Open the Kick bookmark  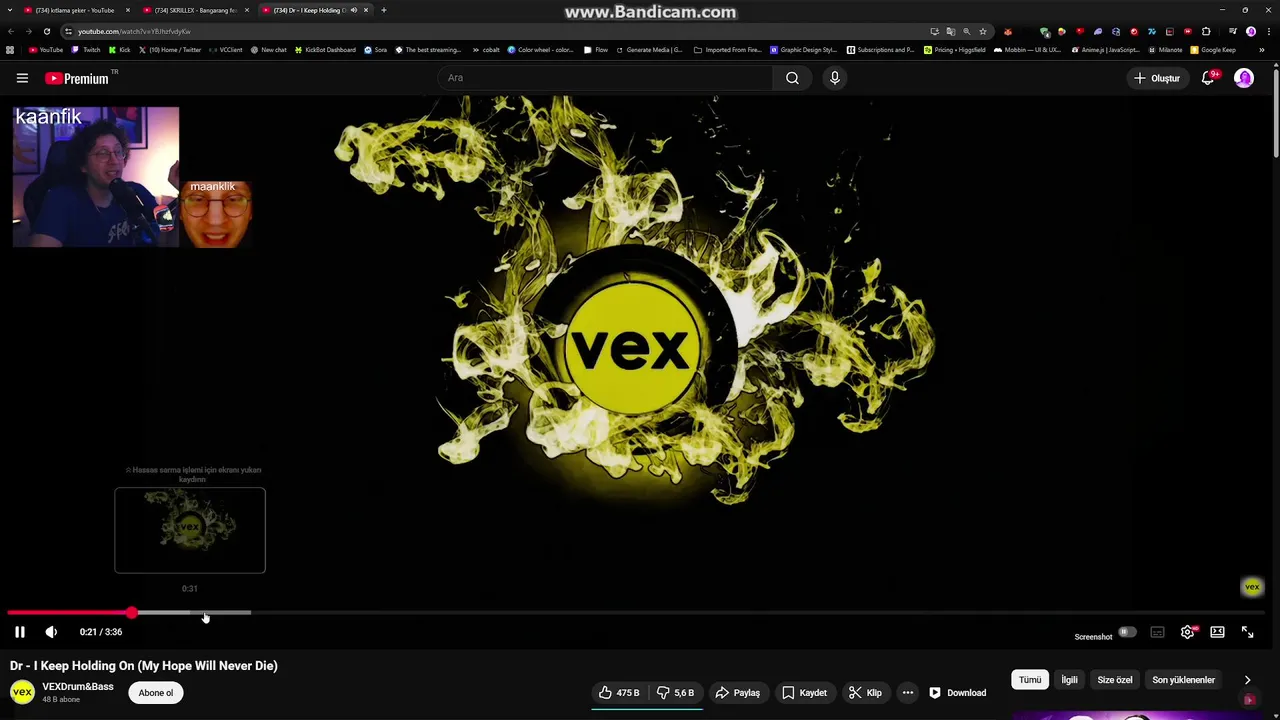click(120, 49)
